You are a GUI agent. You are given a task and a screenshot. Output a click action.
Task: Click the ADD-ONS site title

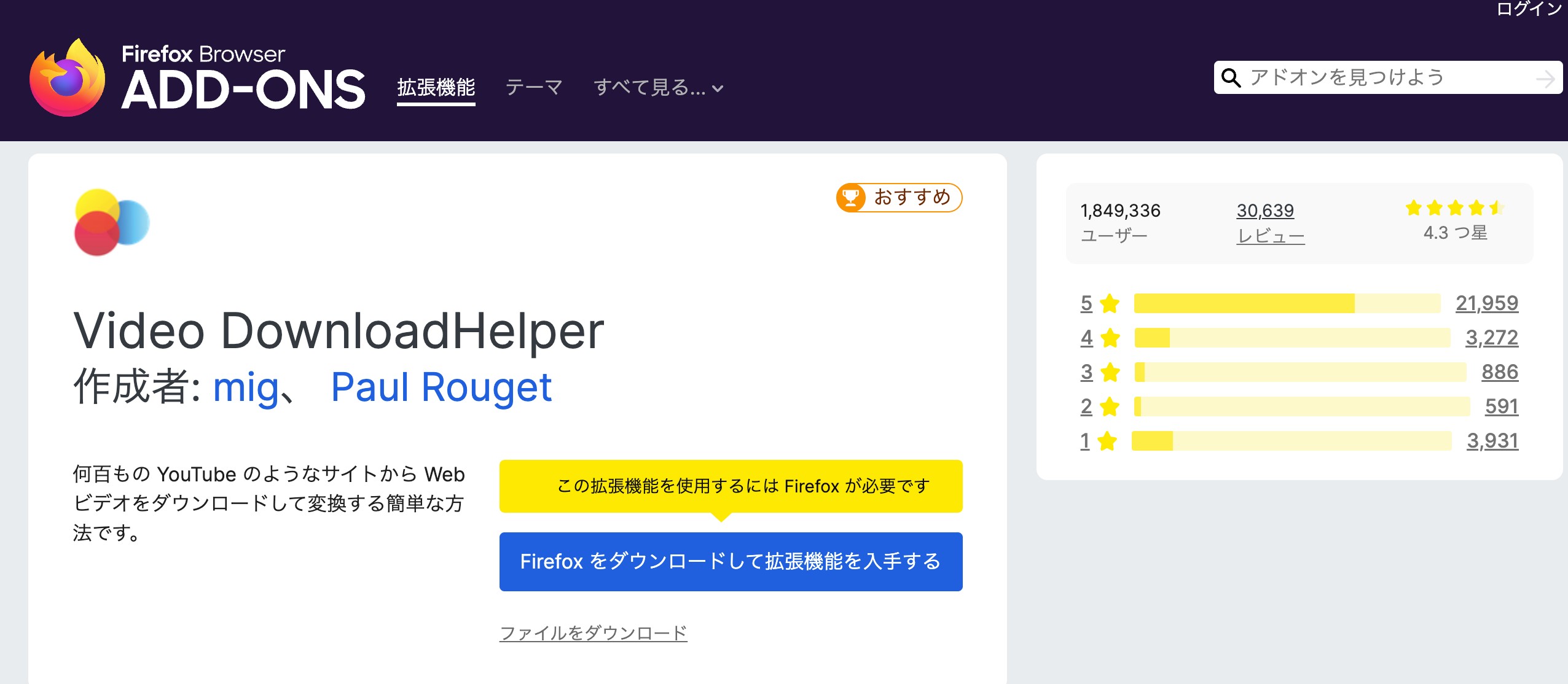coord(243,90)
